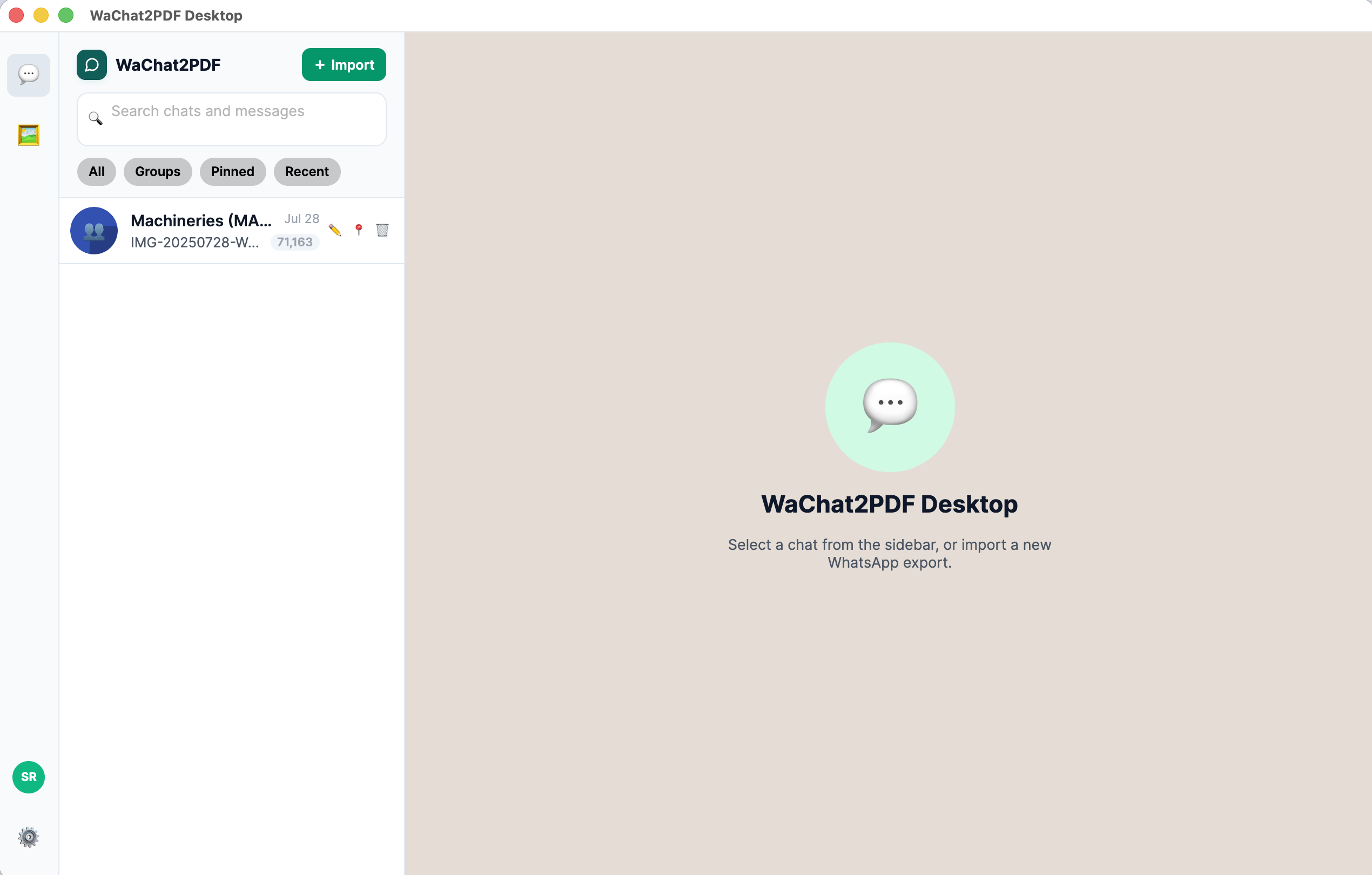Maximize the window with green button
The height and width of the screenshot is (875, 1372).
pyautogui.click(x=66, y=15)
